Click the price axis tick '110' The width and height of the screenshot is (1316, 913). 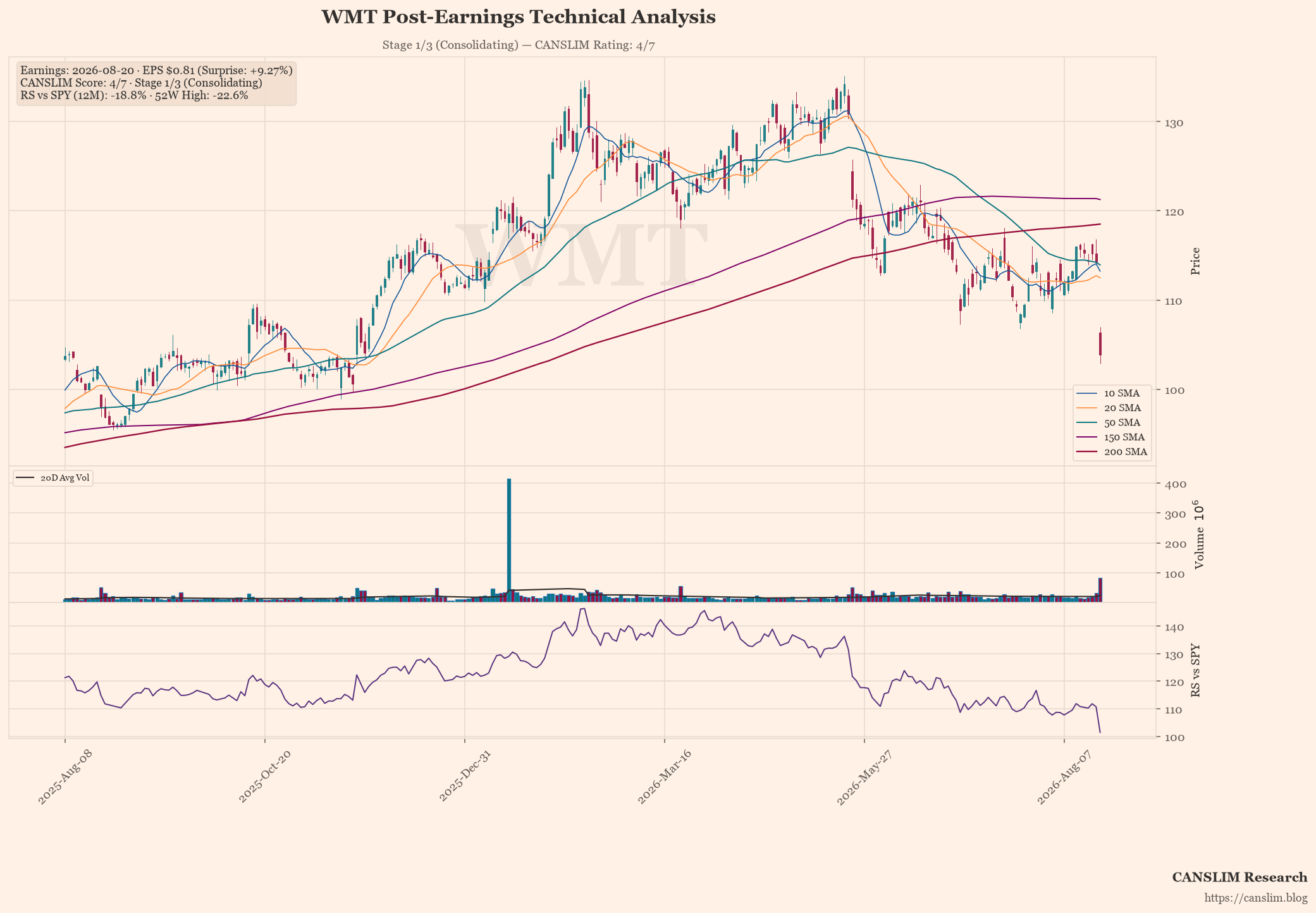(1174, 301)
